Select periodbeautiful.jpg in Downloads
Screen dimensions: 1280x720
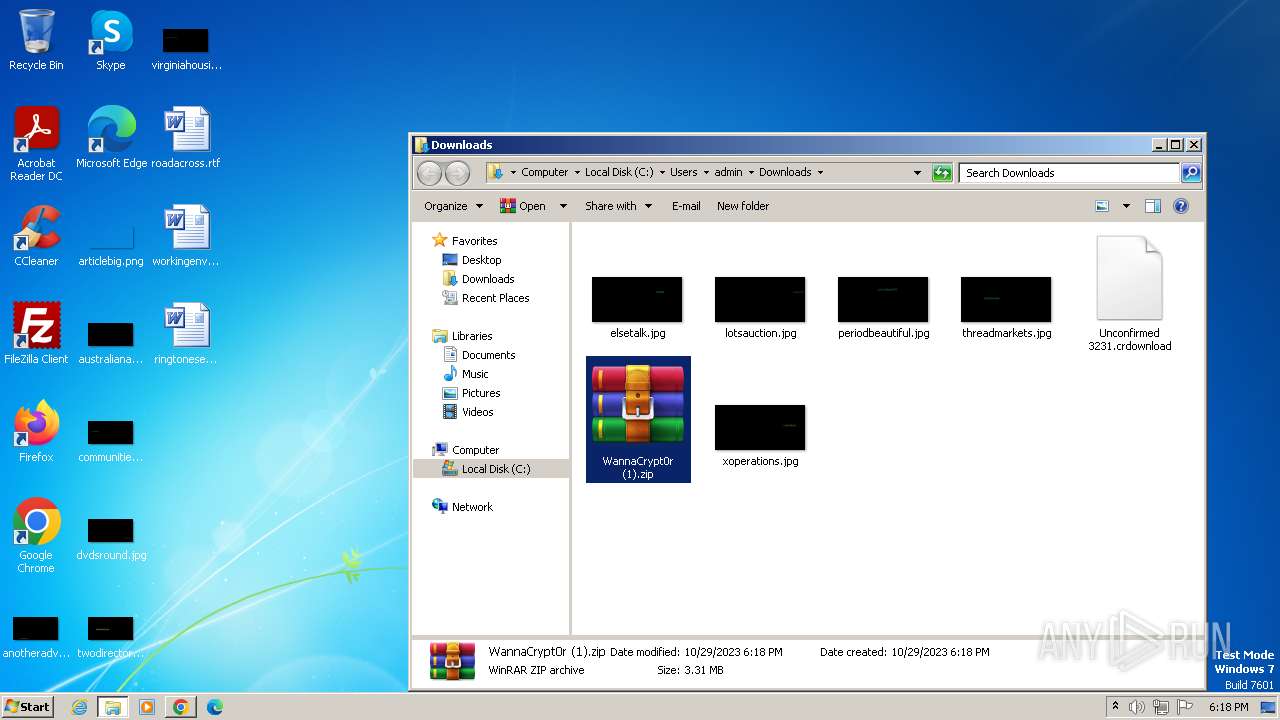coord(883,308)
